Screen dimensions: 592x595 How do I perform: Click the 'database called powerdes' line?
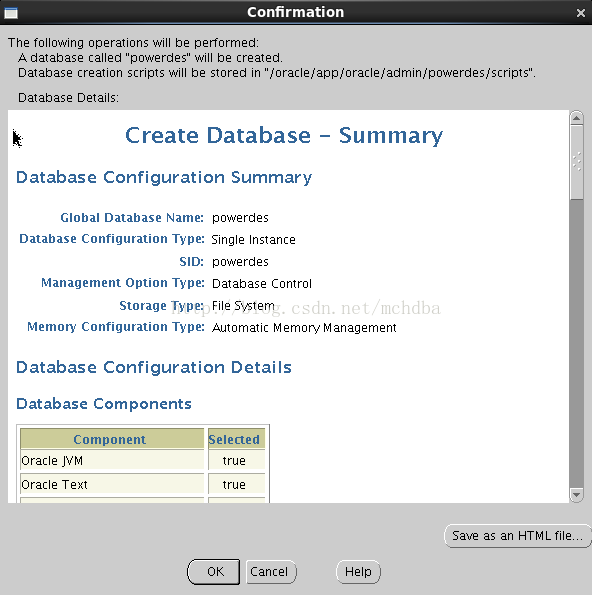click(150, 58)
